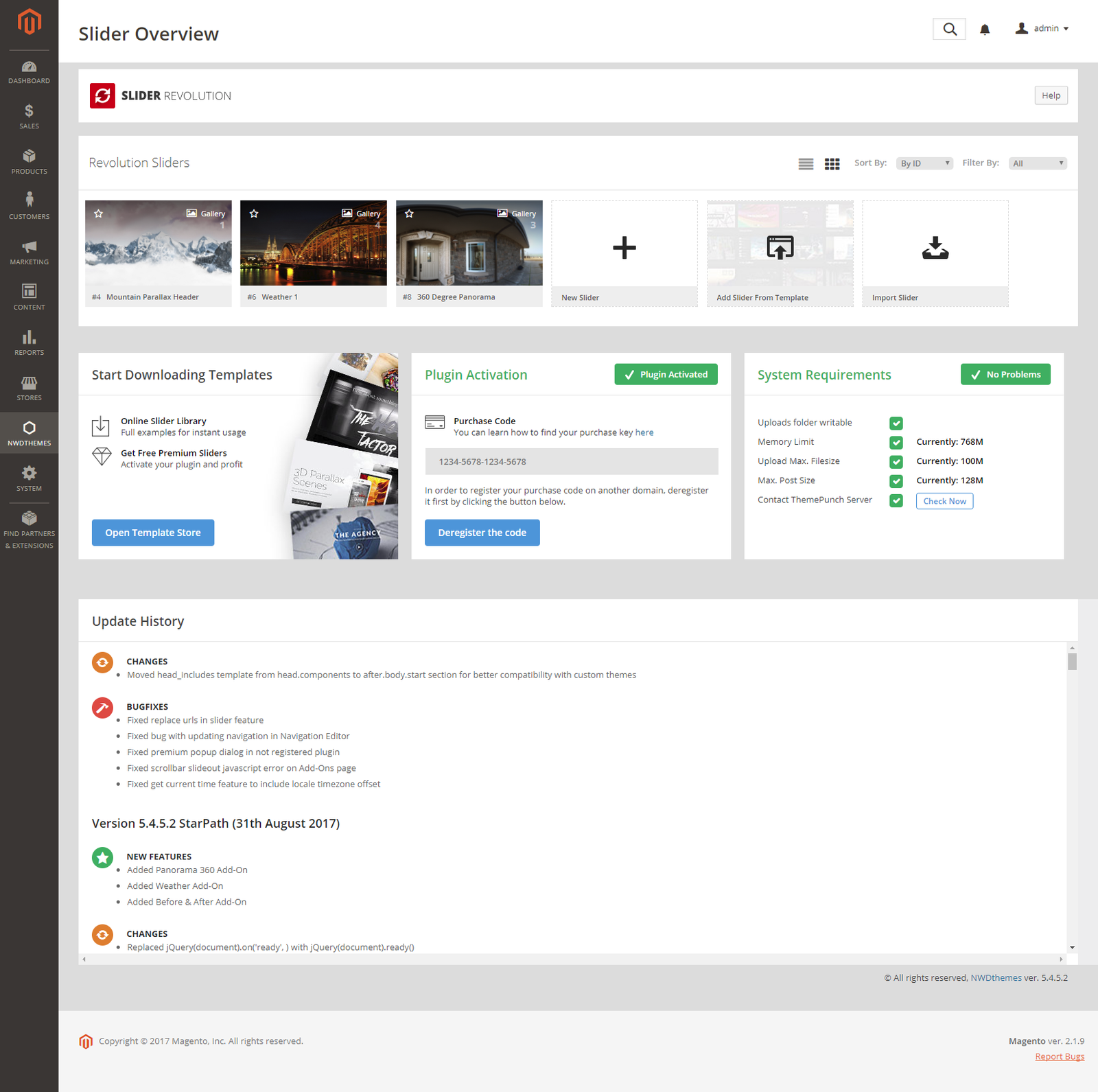Switch Revolution Sliders to list view
Screen dimensions: 1098x1092
pyautogui.click(x=806, y=163)
